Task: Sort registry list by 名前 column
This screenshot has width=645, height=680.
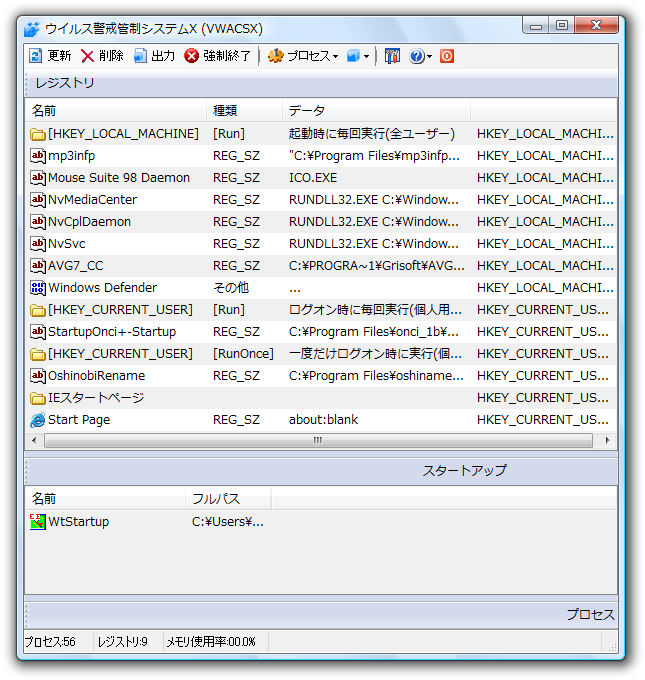Action: 116,111
